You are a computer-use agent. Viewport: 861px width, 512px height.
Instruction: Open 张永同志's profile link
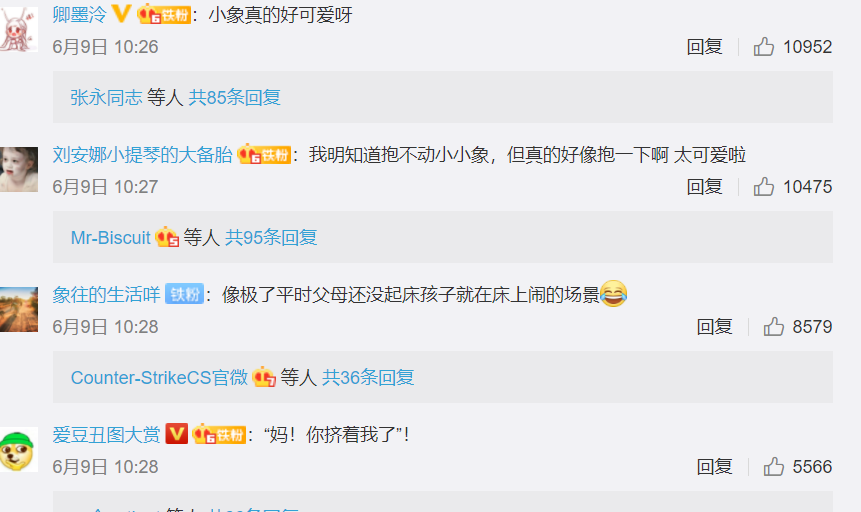coord(107,98)
